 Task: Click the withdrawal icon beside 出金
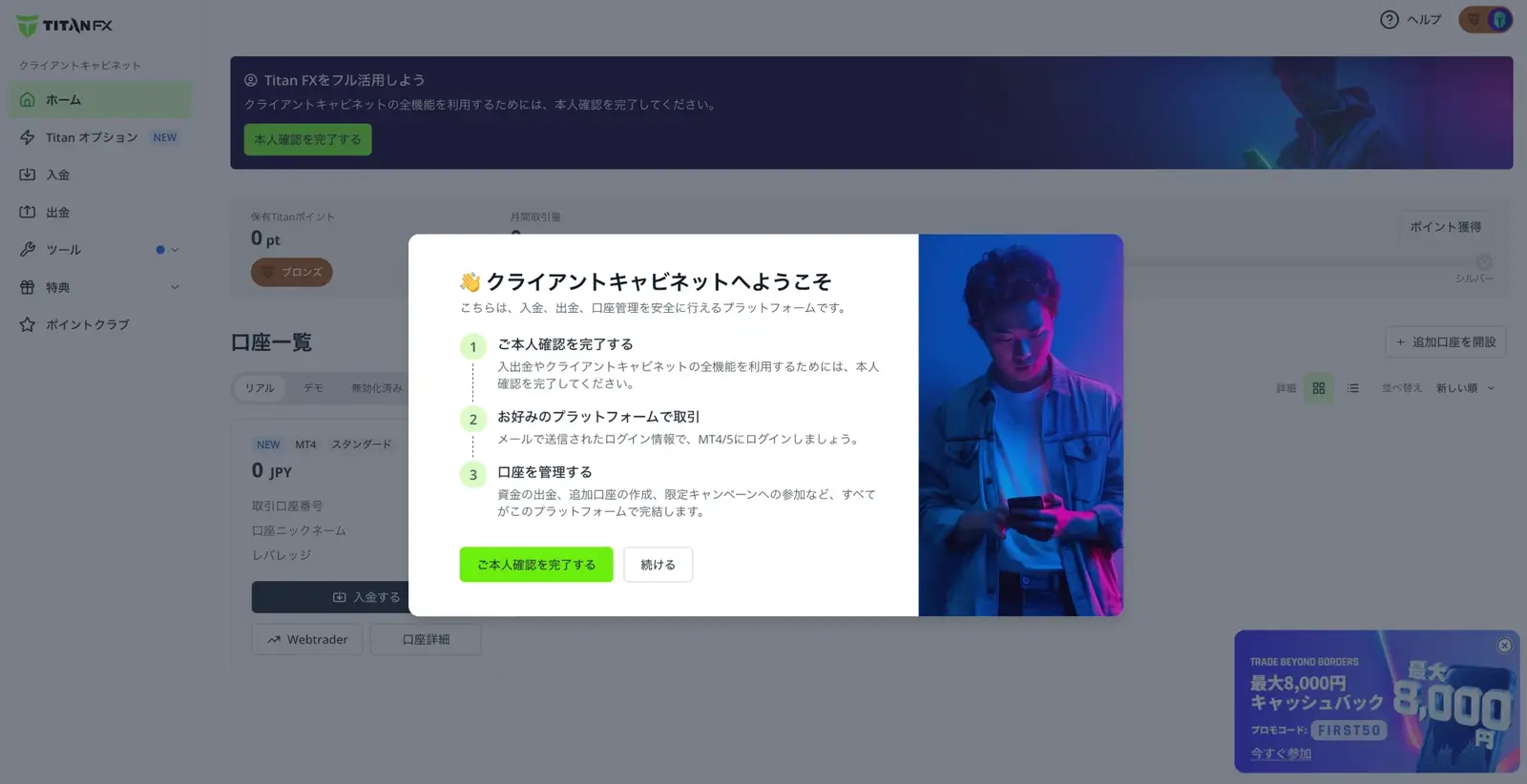pyautogui.click(x=28, y=212)
